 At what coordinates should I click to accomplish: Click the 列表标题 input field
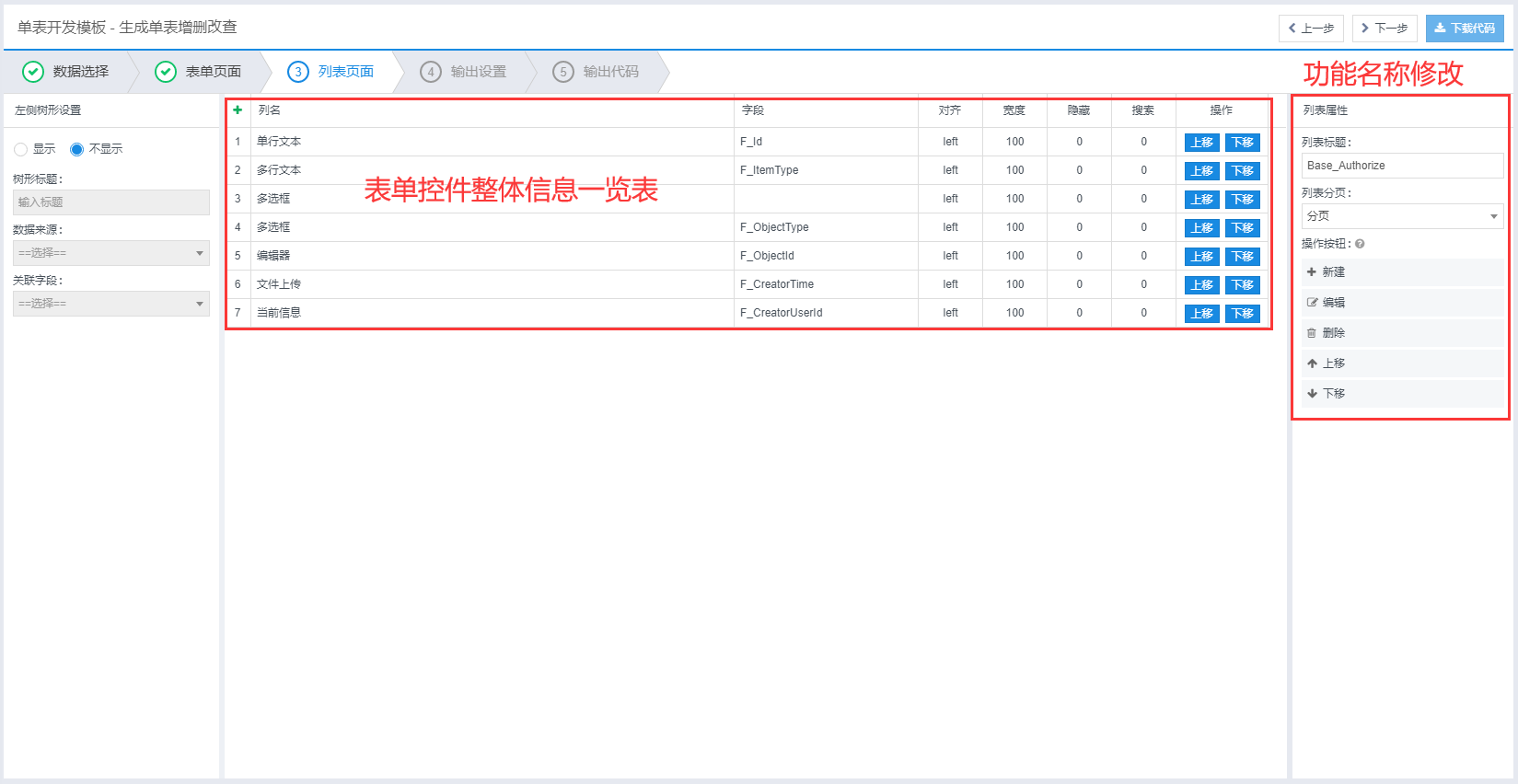1402,166
